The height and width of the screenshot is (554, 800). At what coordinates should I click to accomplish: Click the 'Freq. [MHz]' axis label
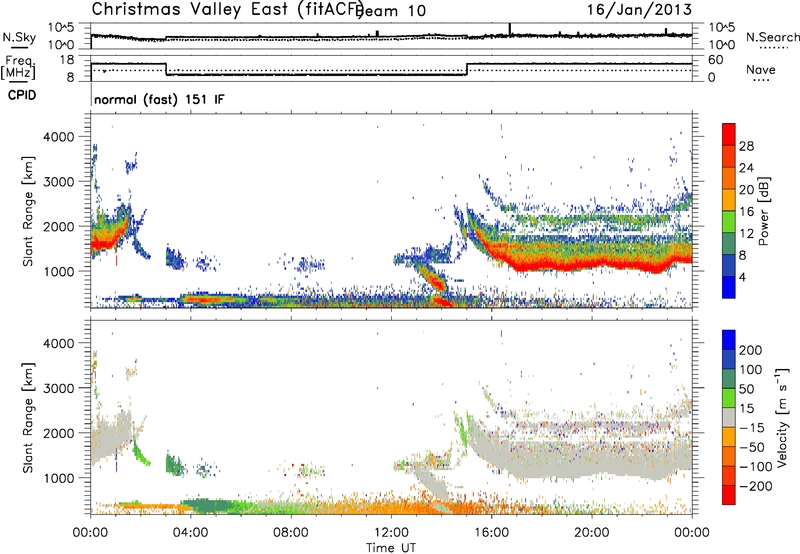(x=18, y=67)
